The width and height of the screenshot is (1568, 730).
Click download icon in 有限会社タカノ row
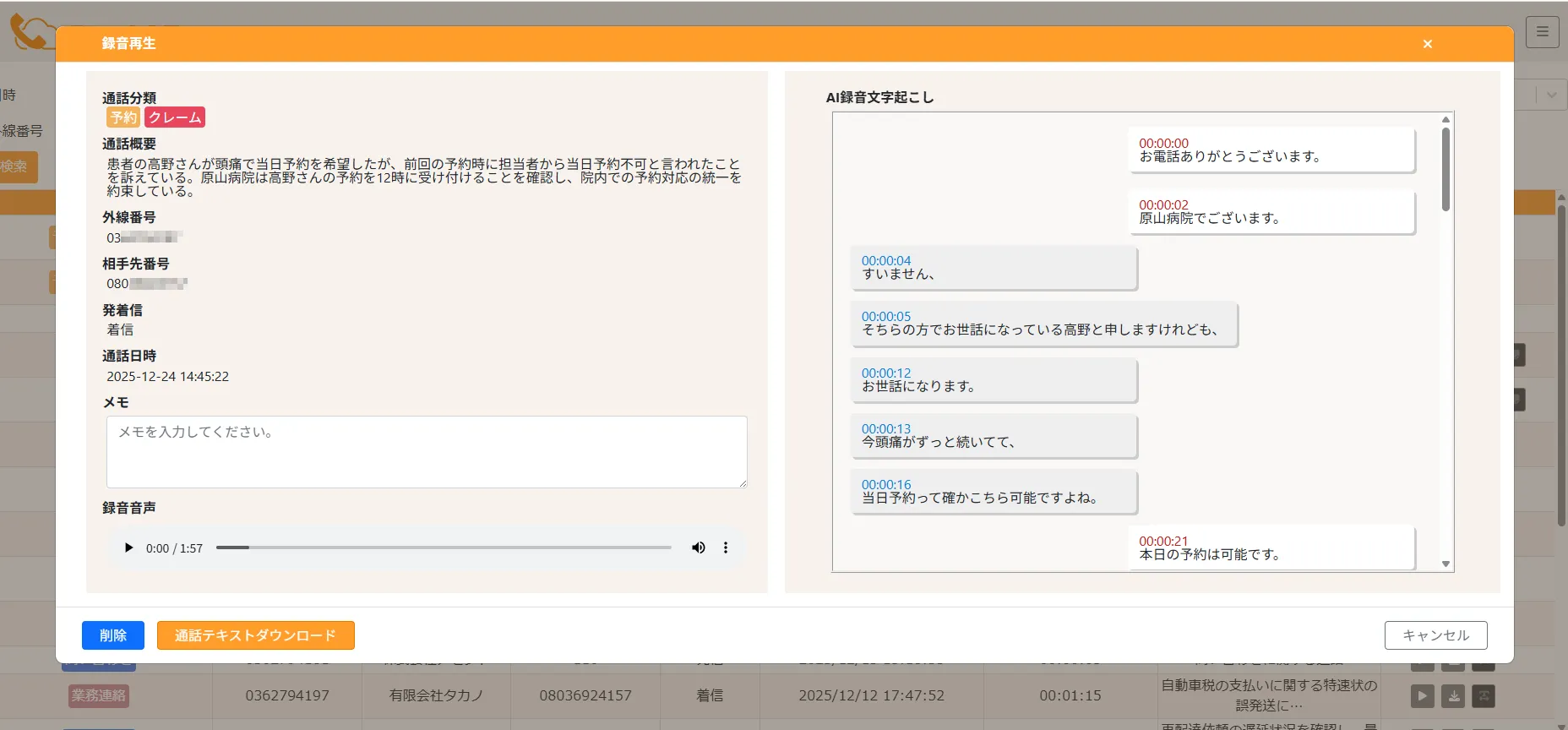click(1454, 696)
